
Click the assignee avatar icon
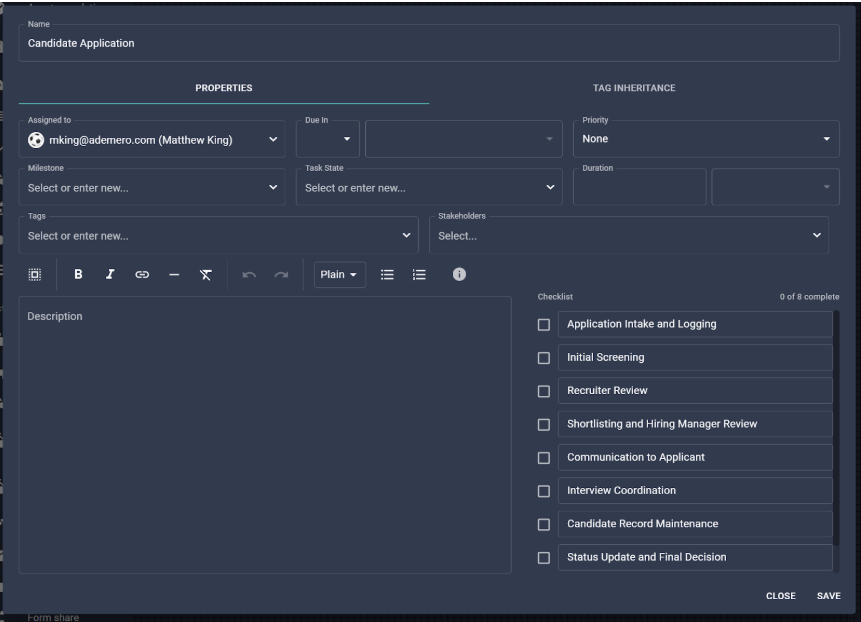click(x=36, y=140)
